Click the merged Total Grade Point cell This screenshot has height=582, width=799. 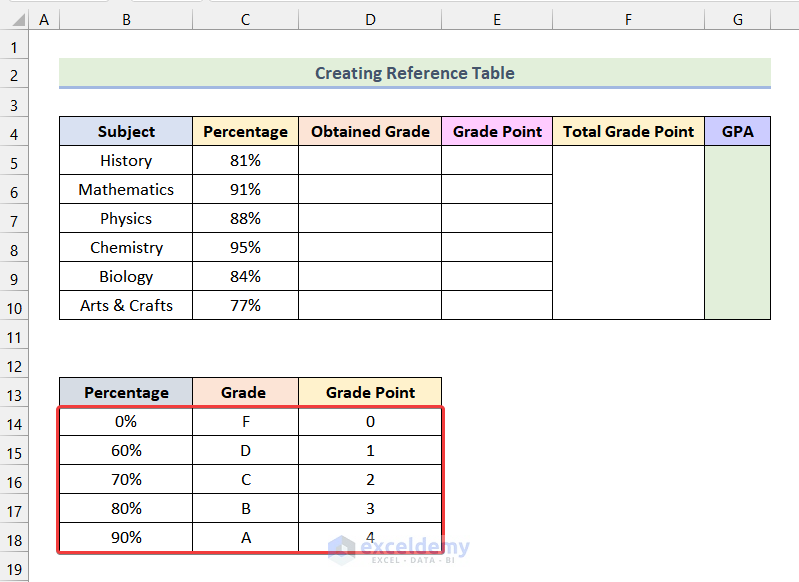[628, 233]
